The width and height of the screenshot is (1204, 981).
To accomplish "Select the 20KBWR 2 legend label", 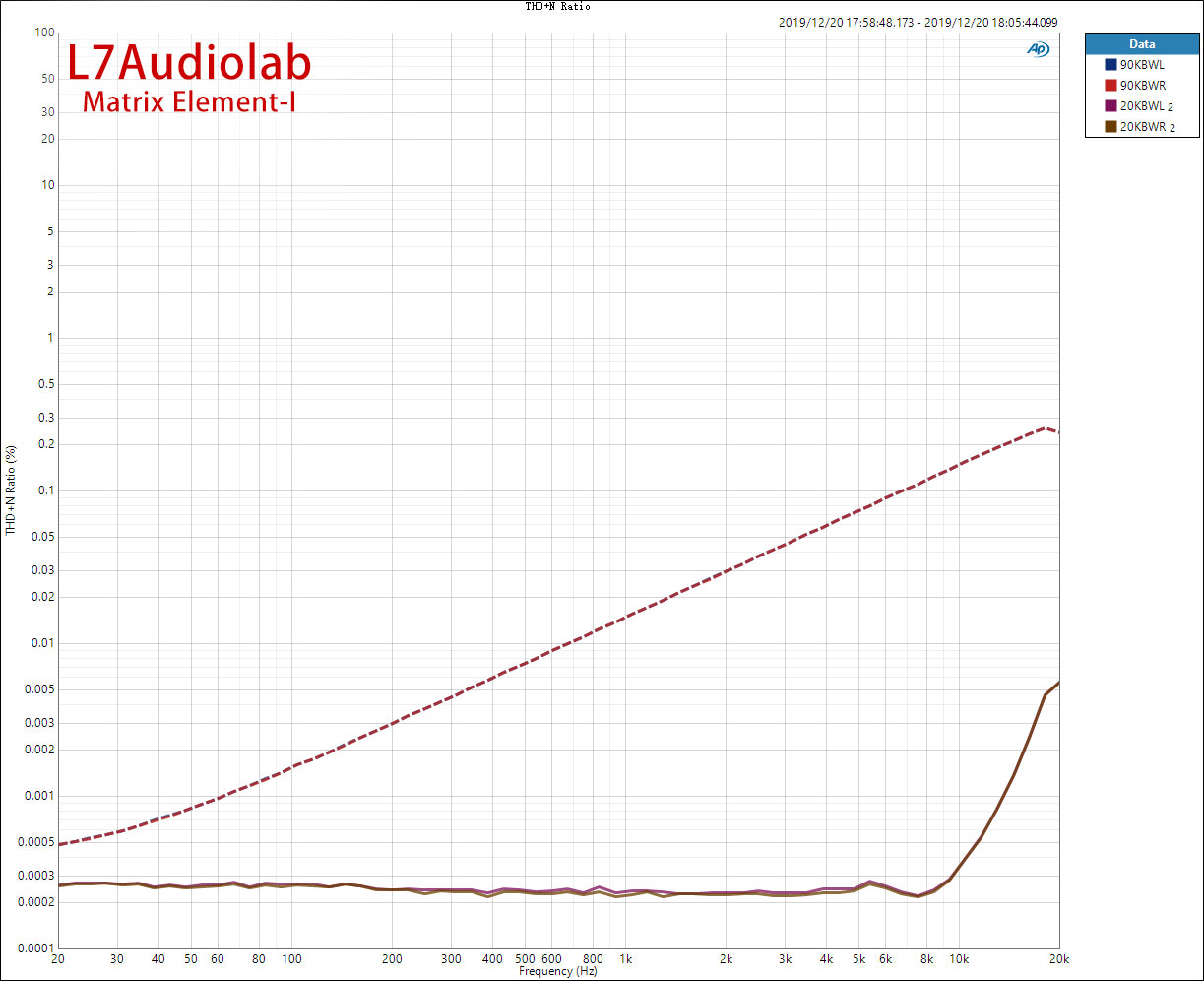I will tap(1146, 127).
